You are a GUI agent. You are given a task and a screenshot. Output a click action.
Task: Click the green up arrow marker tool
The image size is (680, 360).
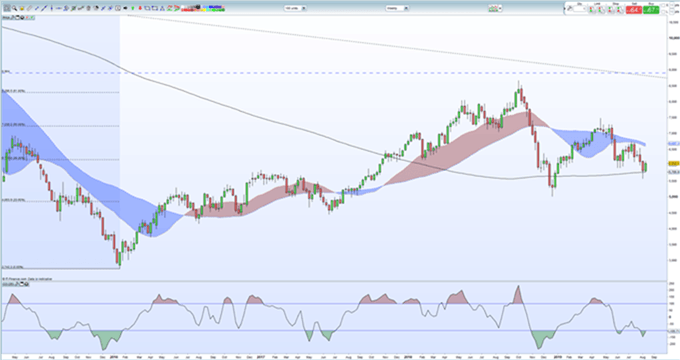(x=133, y=8)
